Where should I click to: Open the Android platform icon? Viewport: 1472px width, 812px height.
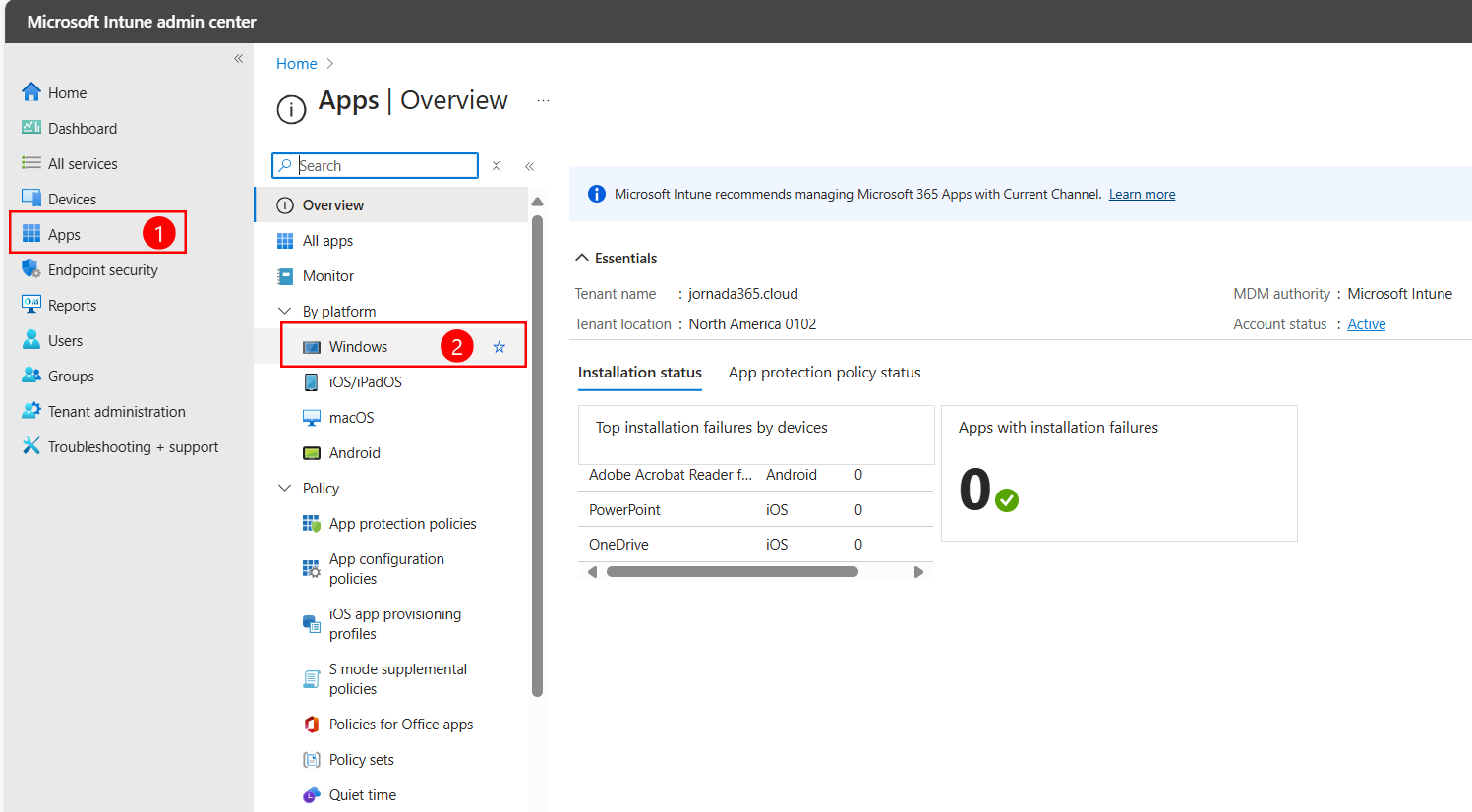pos(312,453)
